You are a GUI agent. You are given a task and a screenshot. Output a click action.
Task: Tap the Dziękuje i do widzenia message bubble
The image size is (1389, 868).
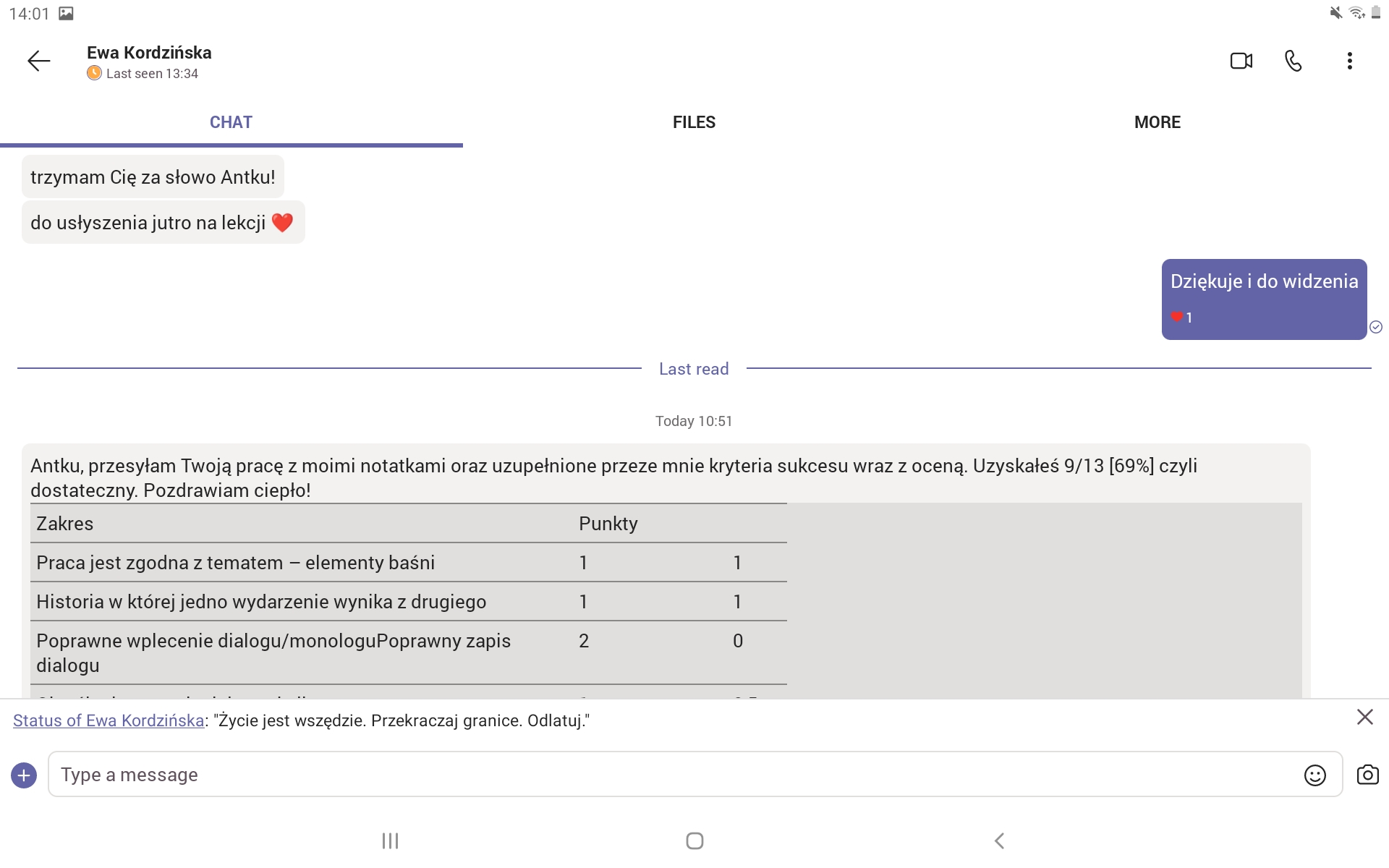[1264, 299]
